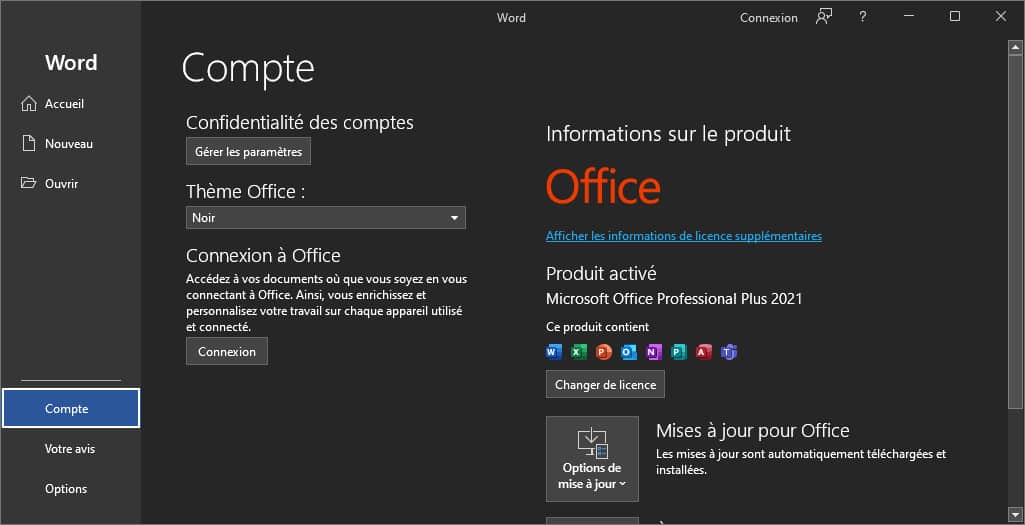Click Changer de licence button

[x=605, y=384]
